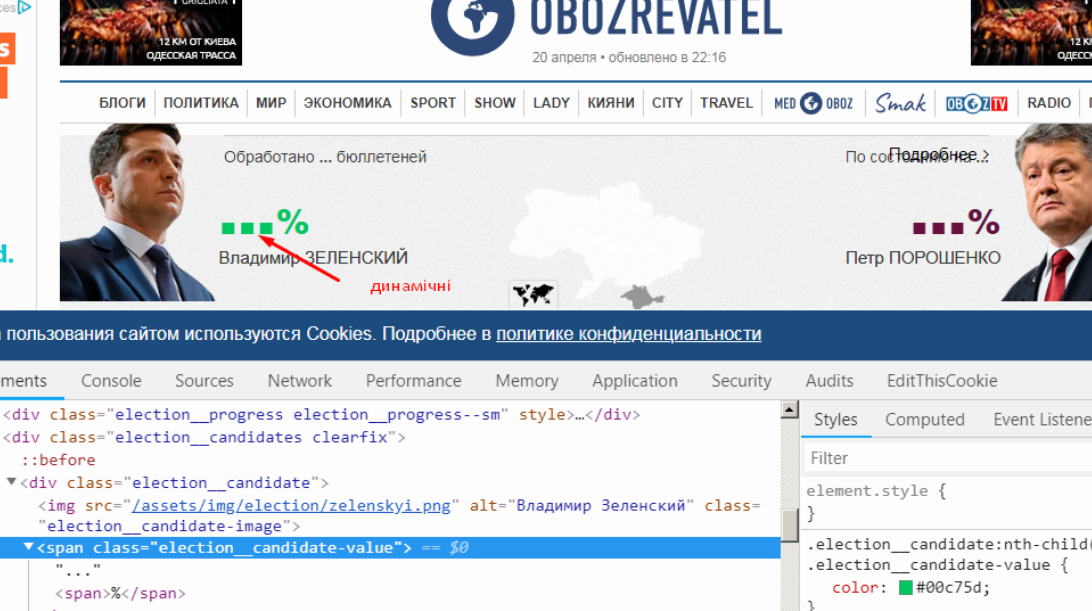Image resolution: width=1092 pixels, height=611 pixels.
Task: Open the МИР section
Action: pos(271,103)
